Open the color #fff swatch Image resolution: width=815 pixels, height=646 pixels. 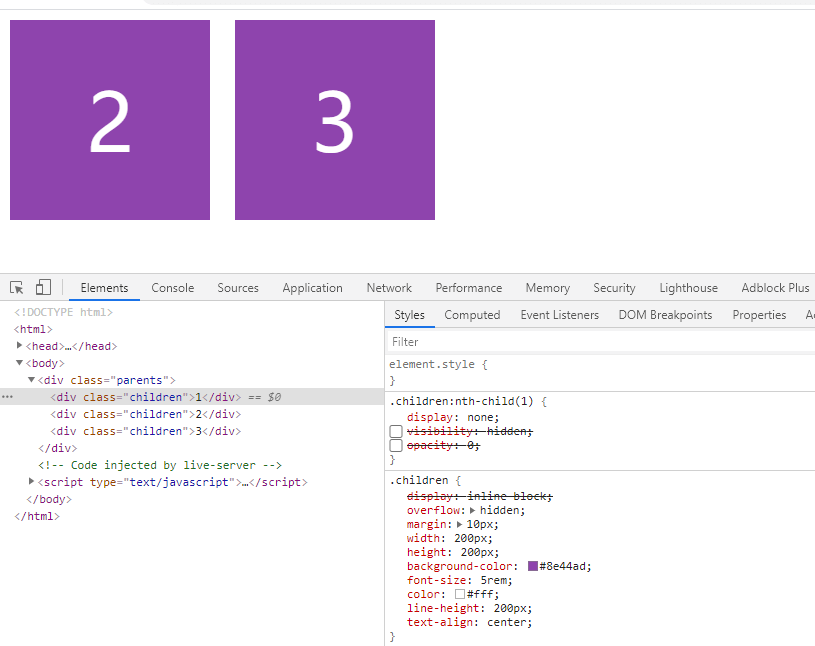[x=460, y=594]
